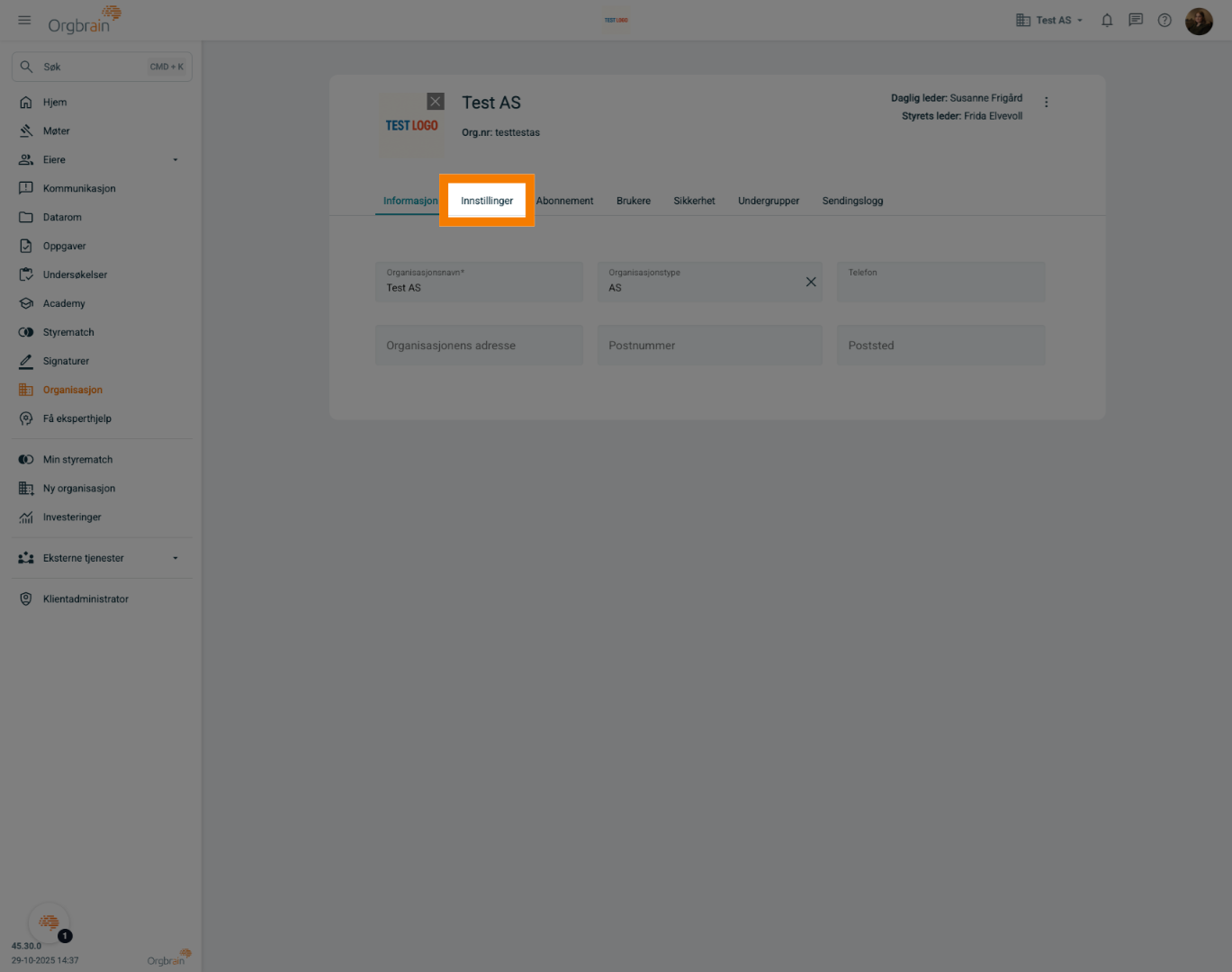
Task: Switch to the Innstillinger tab
Action: coord(487,201)
